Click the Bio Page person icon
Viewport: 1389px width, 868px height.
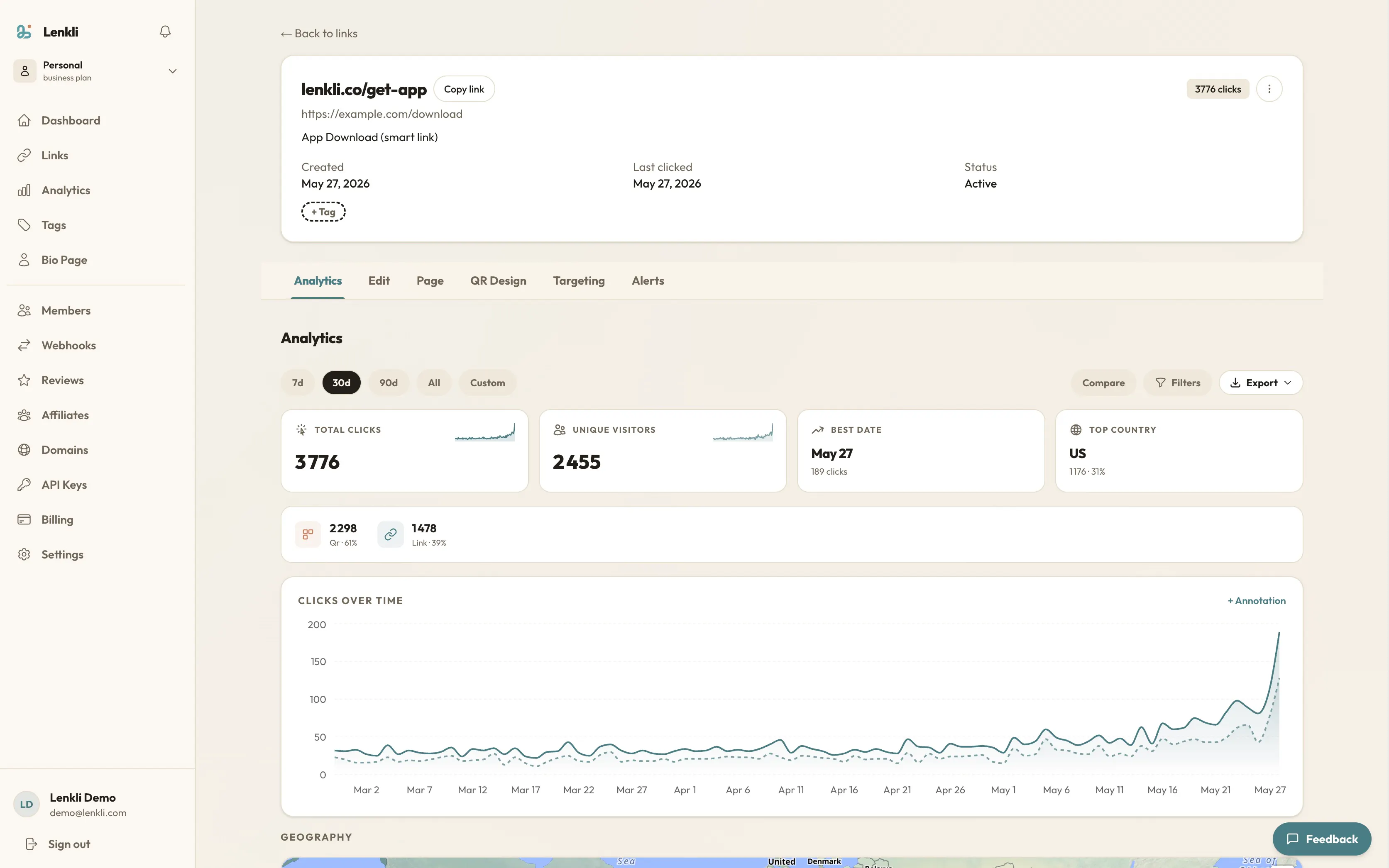tap(24, 260)
